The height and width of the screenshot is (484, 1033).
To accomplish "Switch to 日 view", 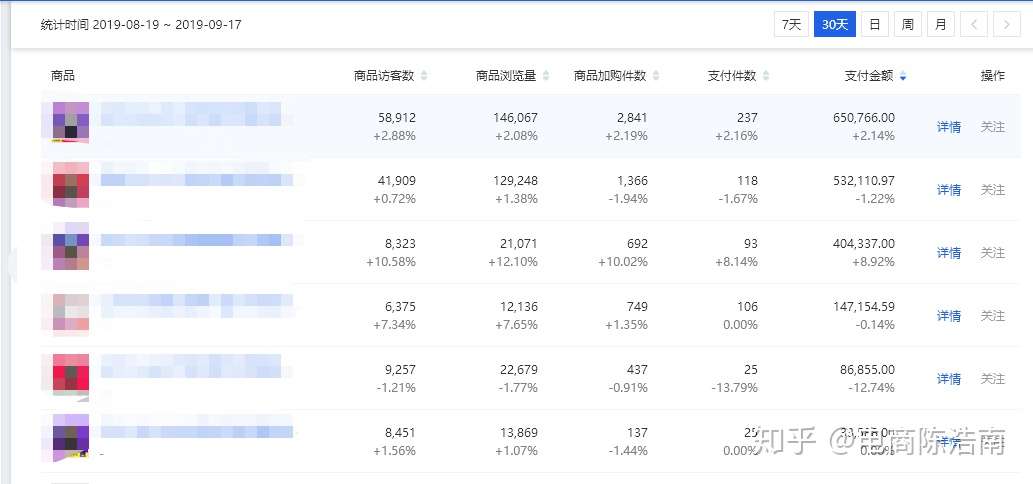I will pos(875,25).
